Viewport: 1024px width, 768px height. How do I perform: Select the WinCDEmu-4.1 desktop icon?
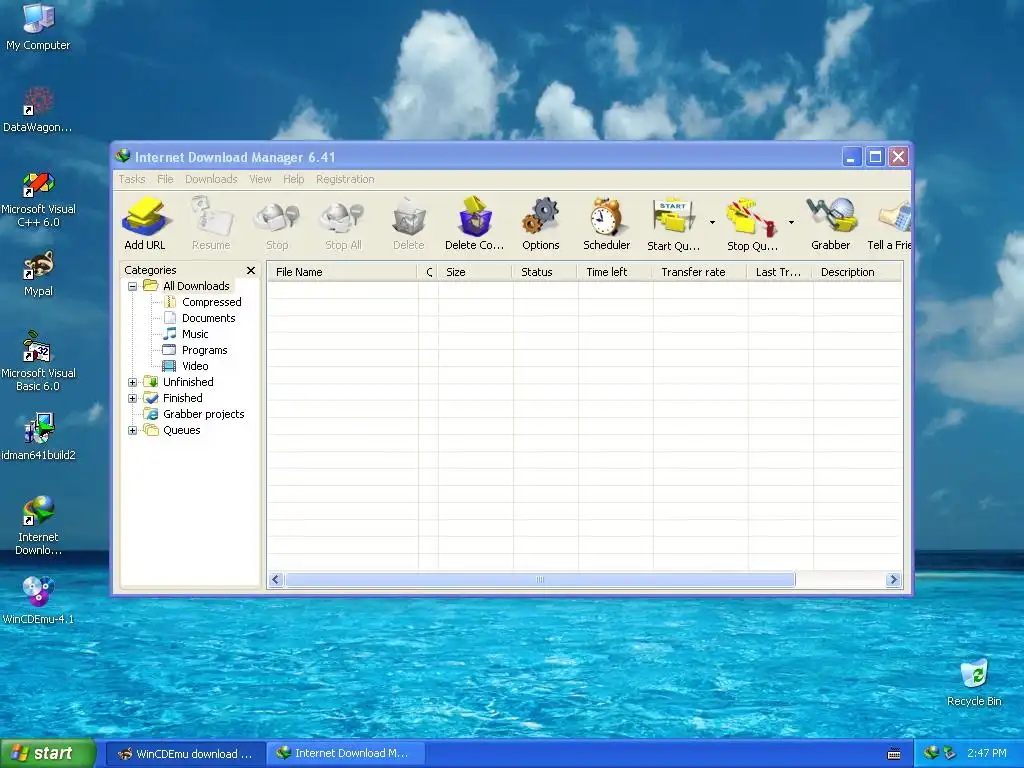(x=38, y=601)
